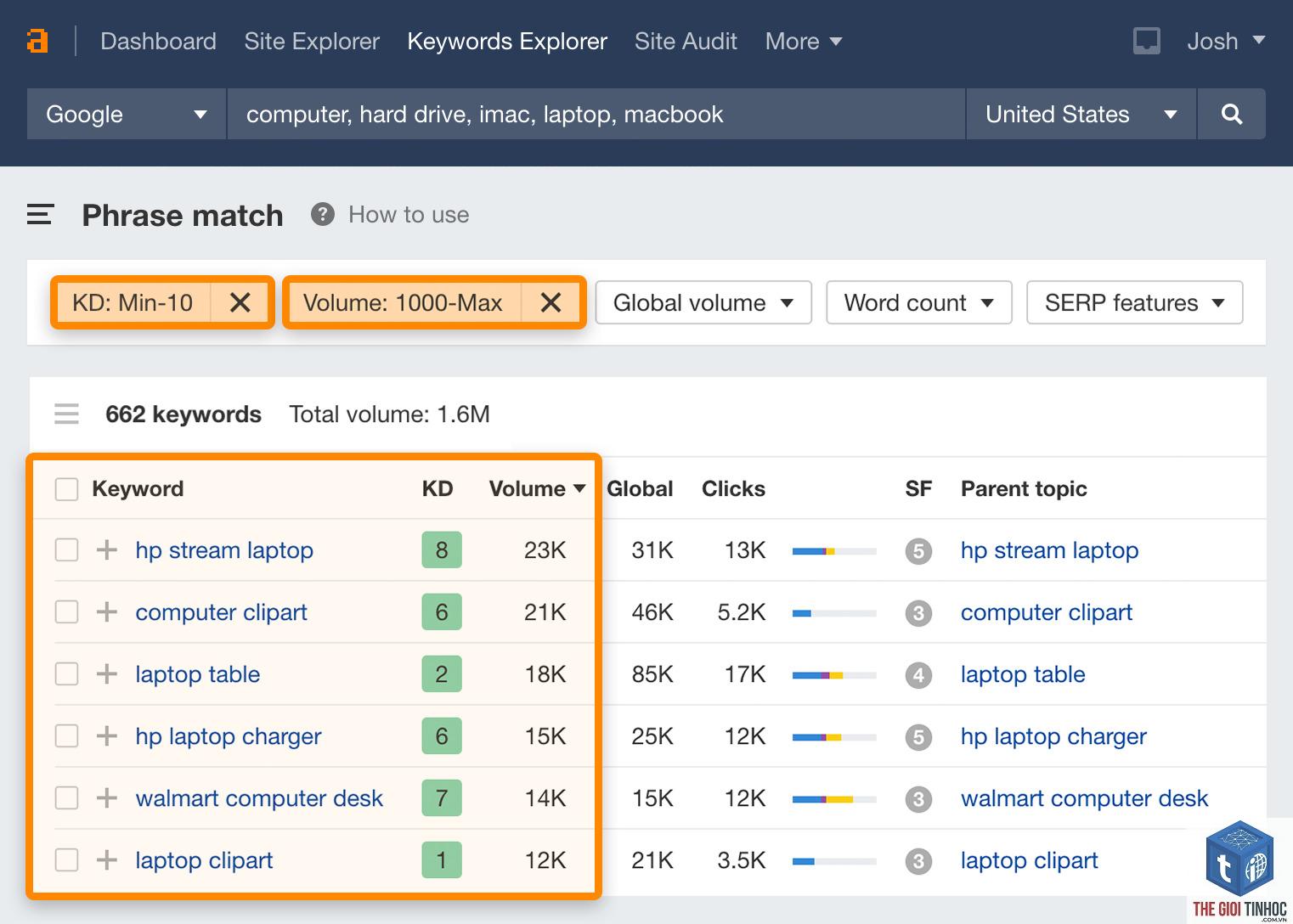1293x924 pixels.
Task: Click KD badge 8 for hp stream laptop
Action: point(442,549)
